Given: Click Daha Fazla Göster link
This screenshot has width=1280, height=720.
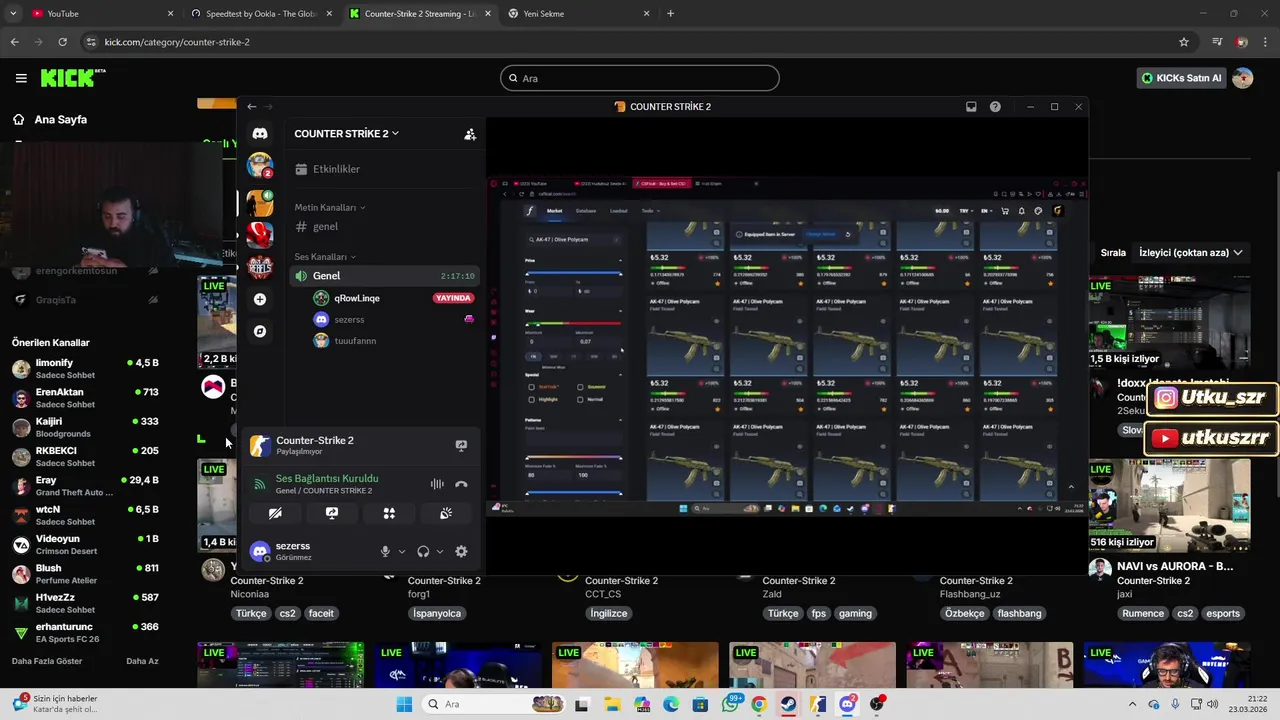Looking at the screenshot, I should click(47, 661).
